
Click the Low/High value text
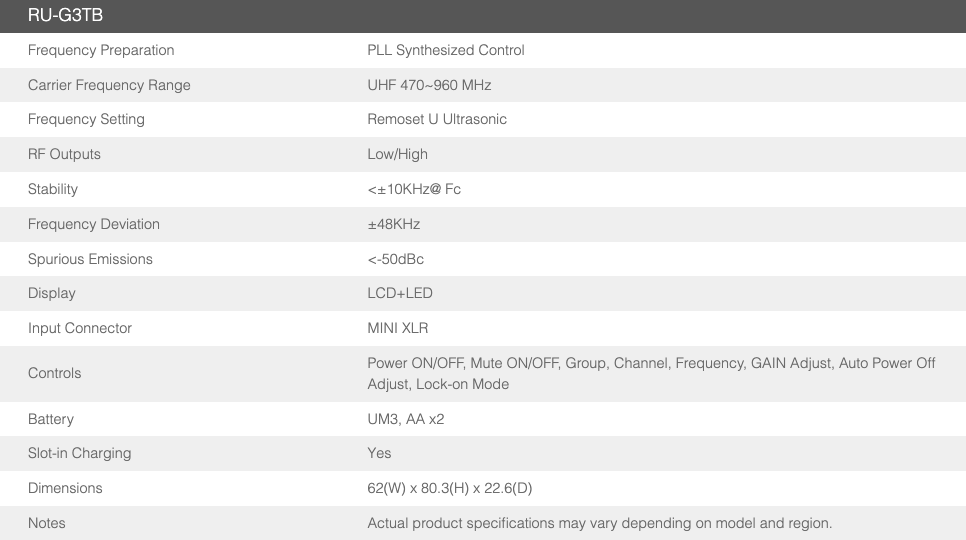pos(397,154)
